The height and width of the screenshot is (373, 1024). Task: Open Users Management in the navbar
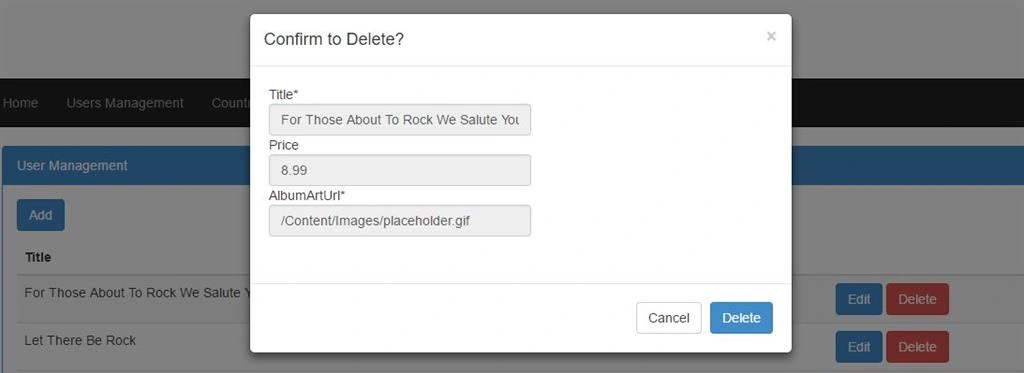pyautogui.click(x=125, y=103)
